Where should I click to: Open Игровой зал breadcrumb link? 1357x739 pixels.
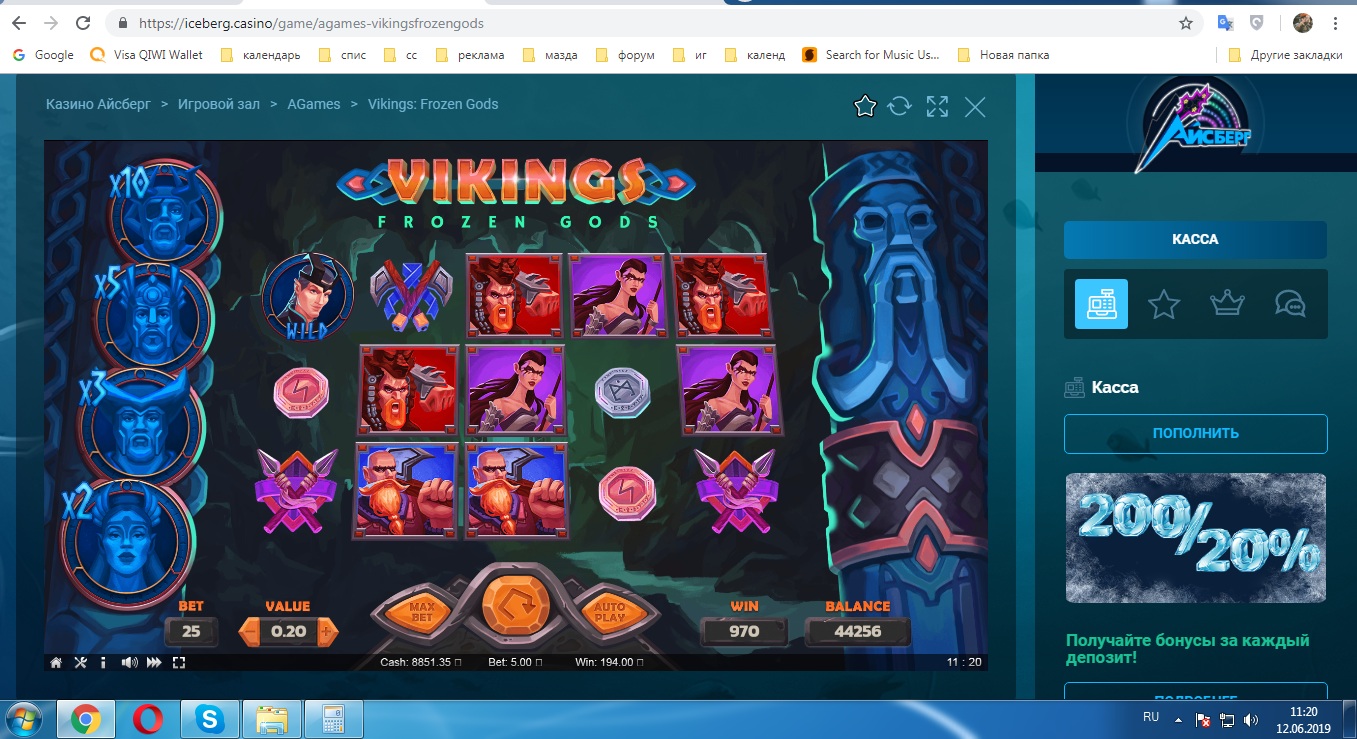tap(218, 104)
